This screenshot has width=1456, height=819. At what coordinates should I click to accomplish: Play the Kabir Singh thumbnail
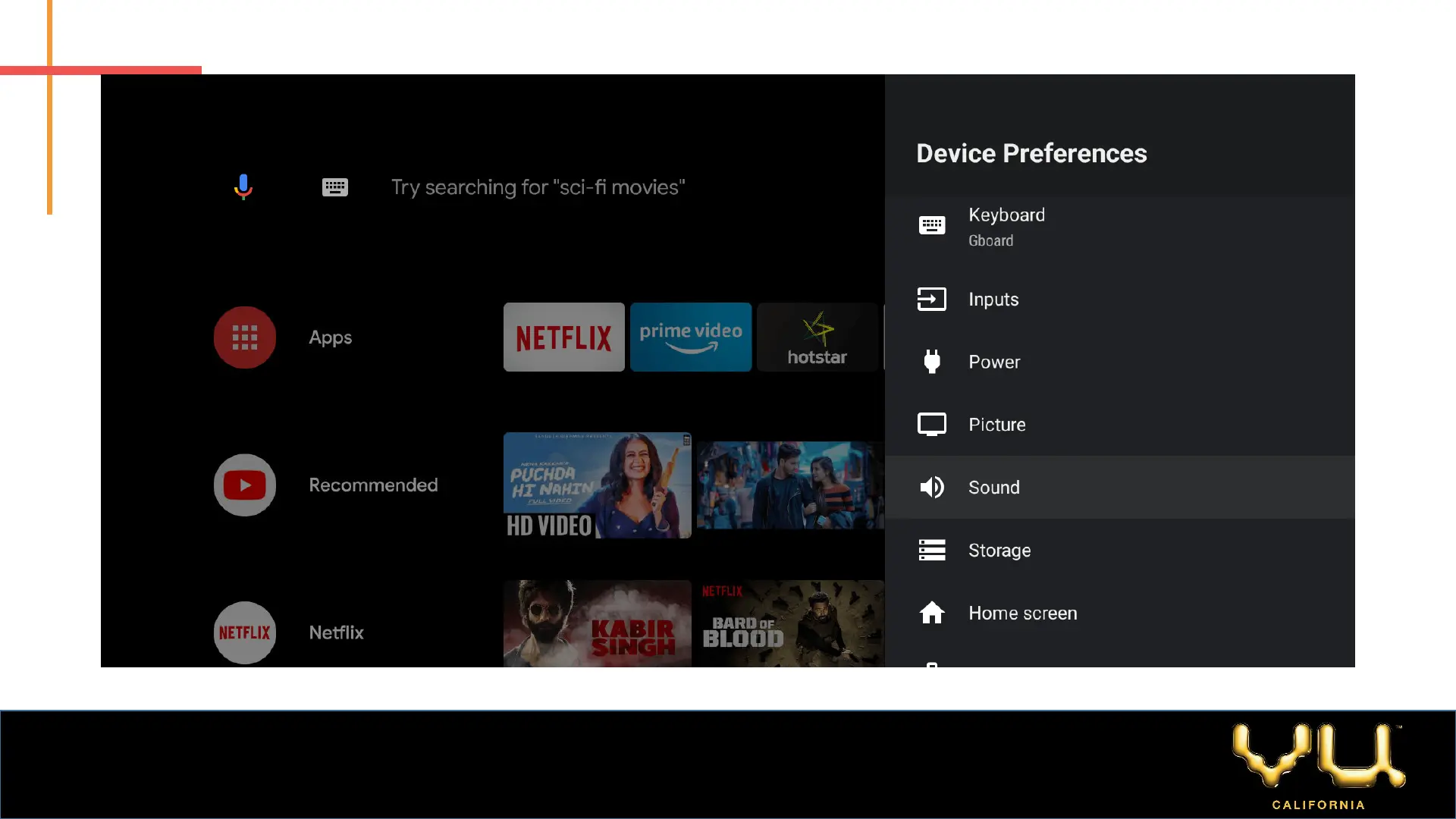click(597, 623)
